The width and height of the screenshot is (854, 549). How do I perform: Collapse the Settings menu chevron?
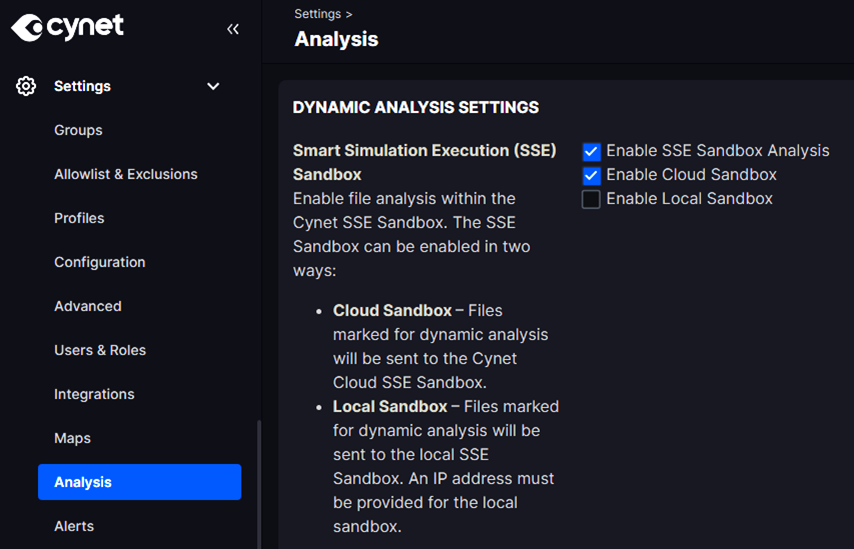tap(213, 86)
